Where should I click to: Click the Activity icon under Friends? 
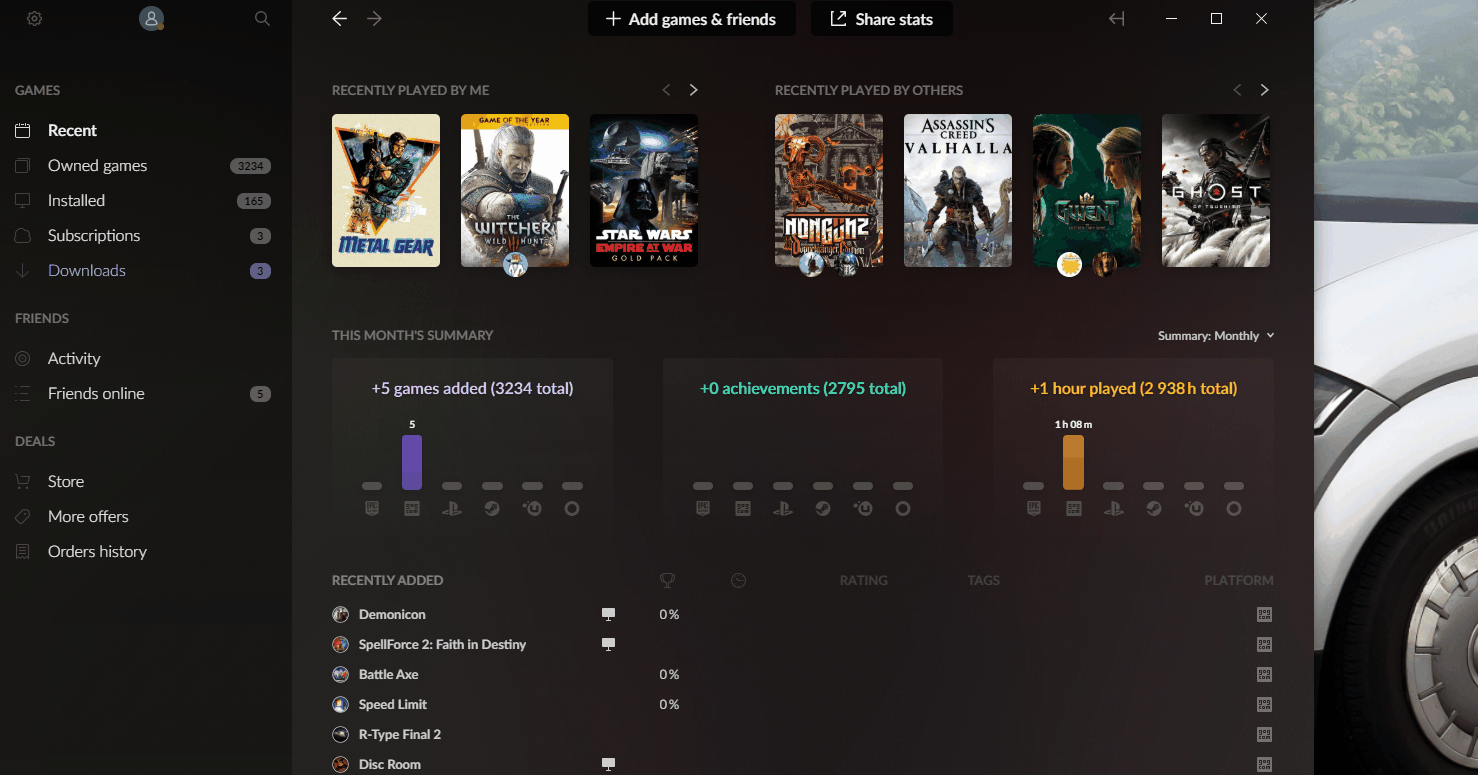click(x=23, y=358)
